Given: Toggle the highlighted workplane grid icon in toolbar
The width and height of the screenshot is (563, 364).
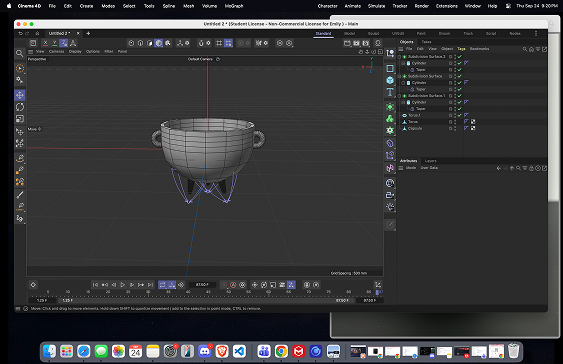Looking at the screenshot, I should (x=228, y=43).
